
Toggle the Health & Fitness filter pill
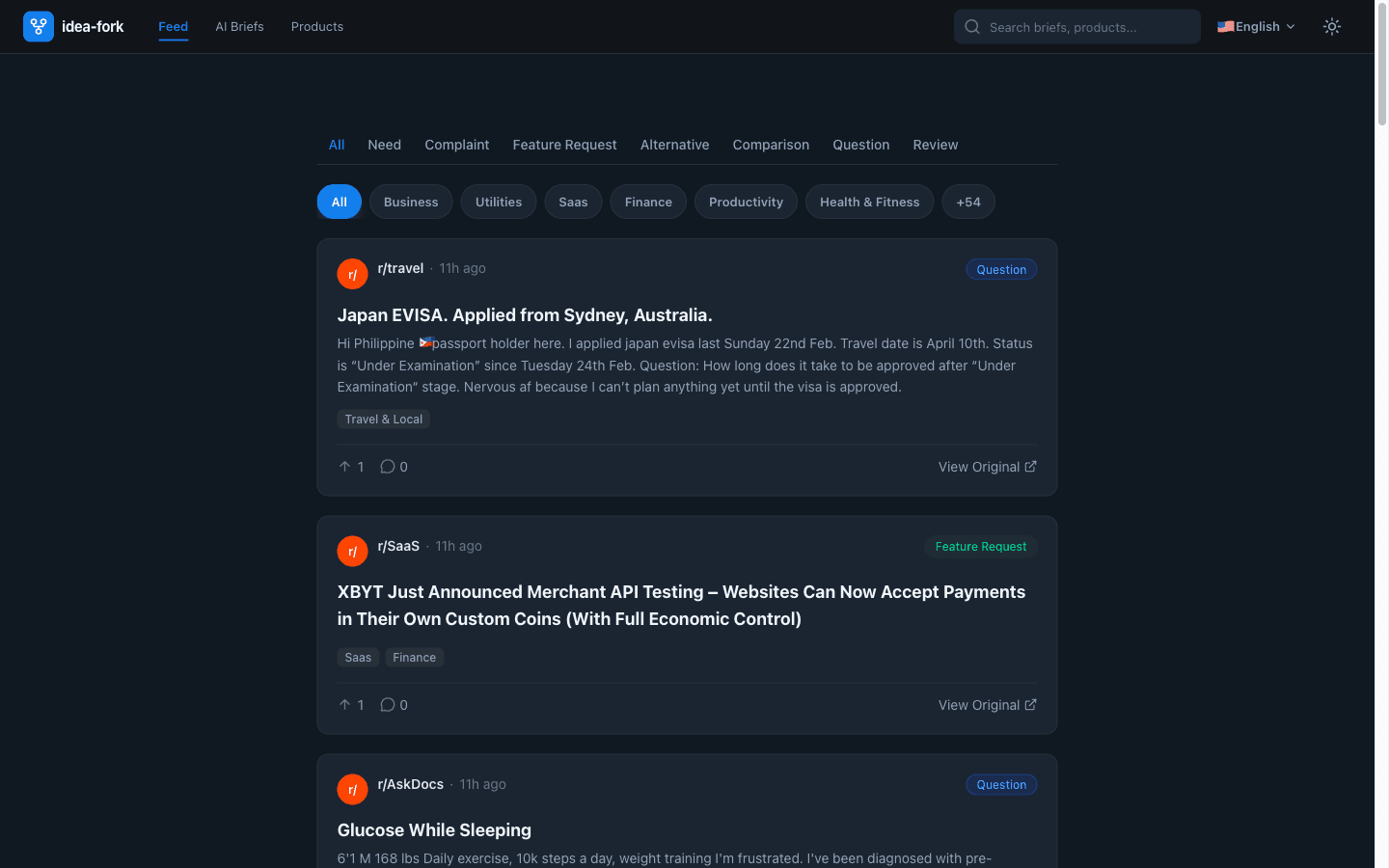coord(869,202)
